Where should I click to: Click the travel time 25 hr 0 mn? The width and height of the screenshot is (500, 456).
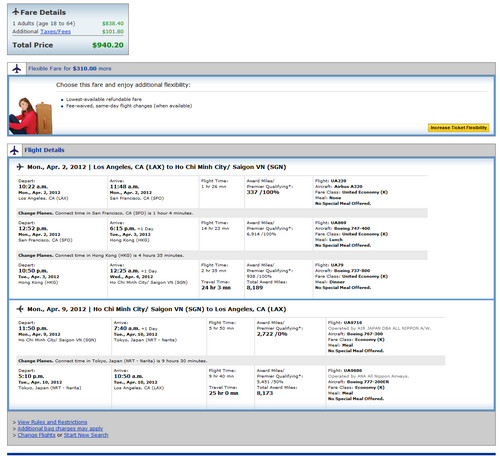[224, 393]
